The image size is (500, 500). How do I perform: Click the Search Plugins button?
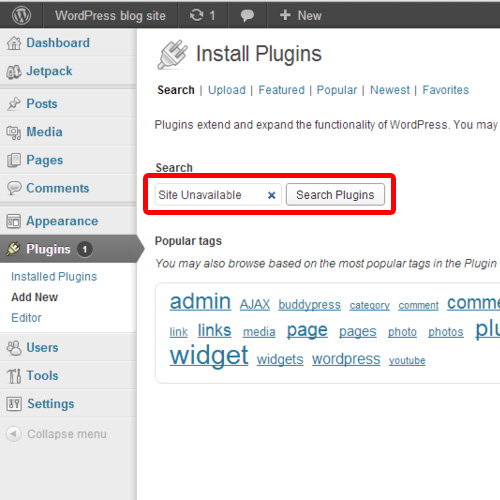click(x=335, y=195)
